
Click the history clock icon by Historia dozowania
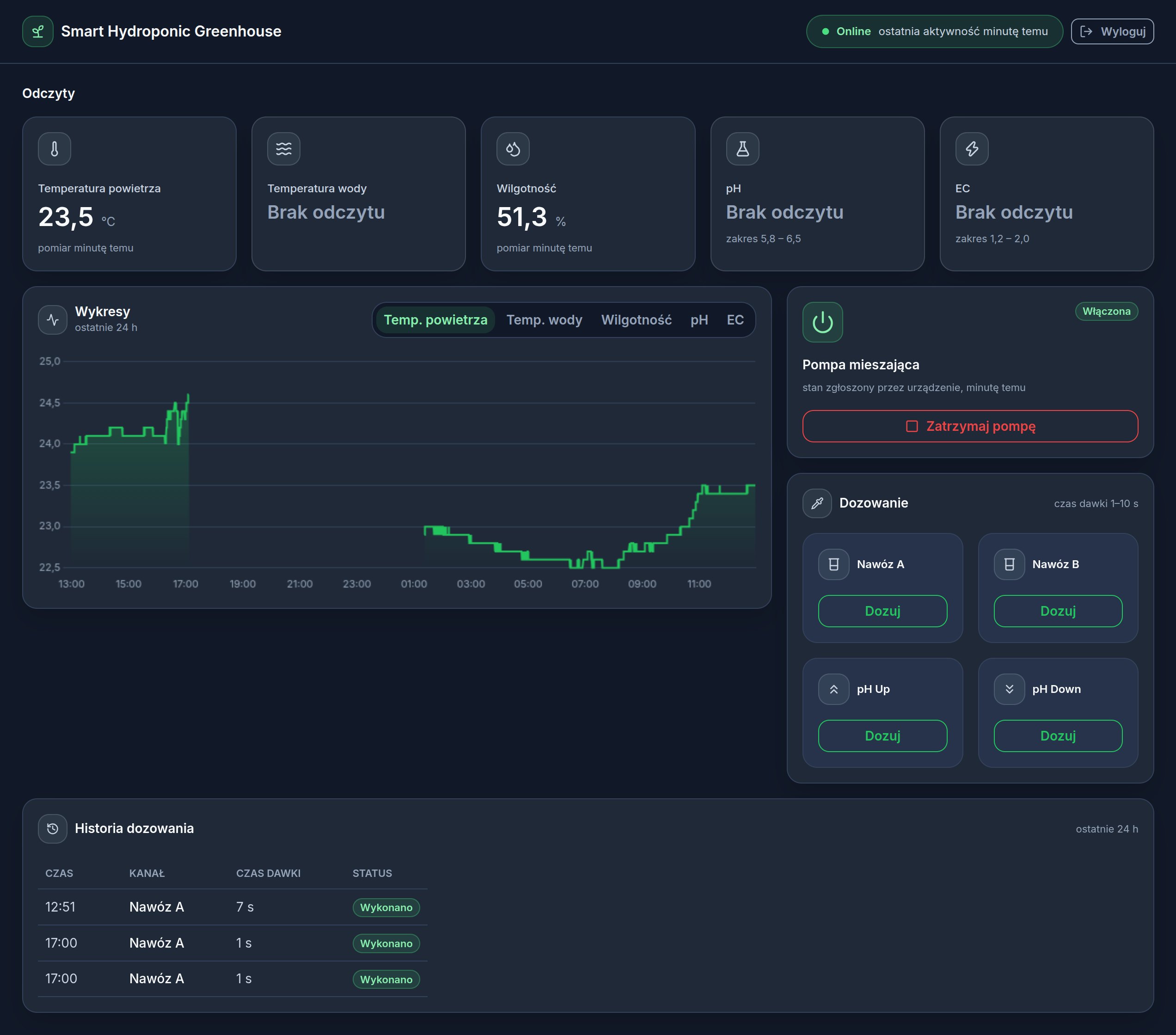(x=53, y=828)
